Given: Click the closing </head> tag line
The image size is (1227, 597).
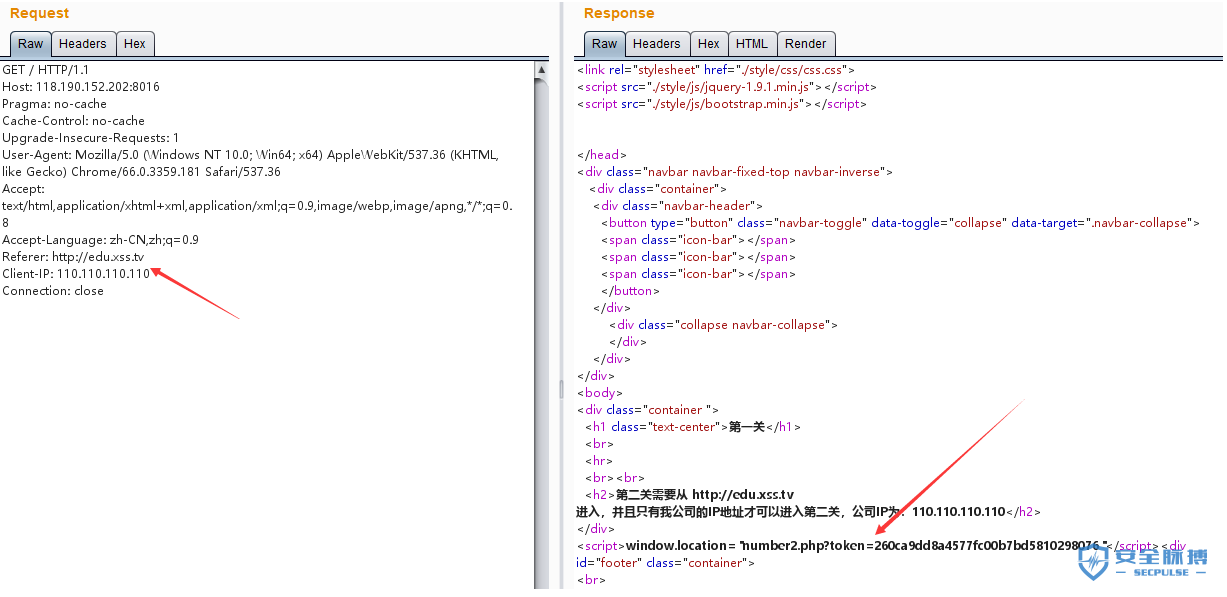Looking at the screenshot, I should [602, 155].
